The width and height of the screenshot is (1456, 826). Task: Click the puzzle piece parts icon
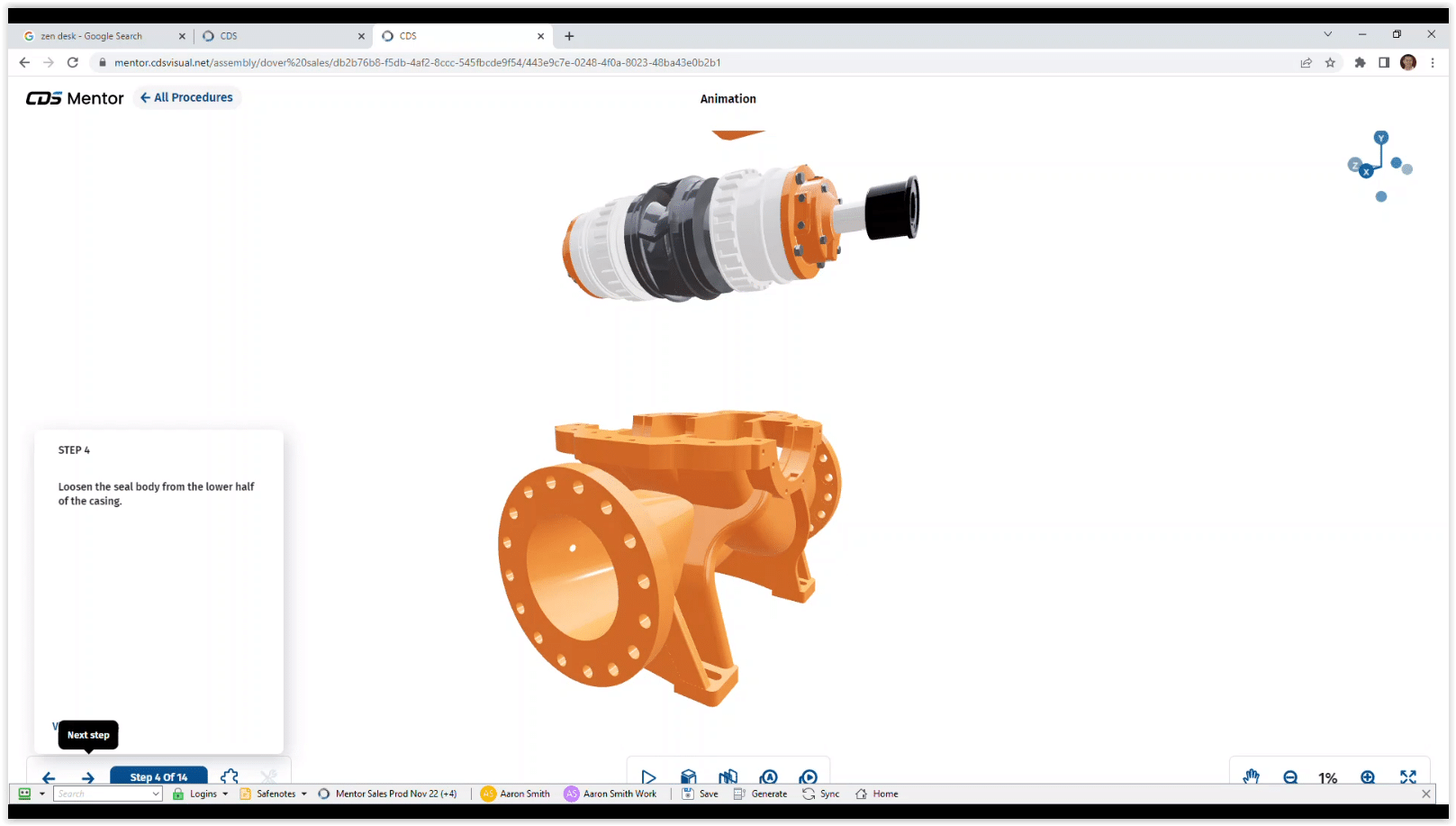pos(230,776)
